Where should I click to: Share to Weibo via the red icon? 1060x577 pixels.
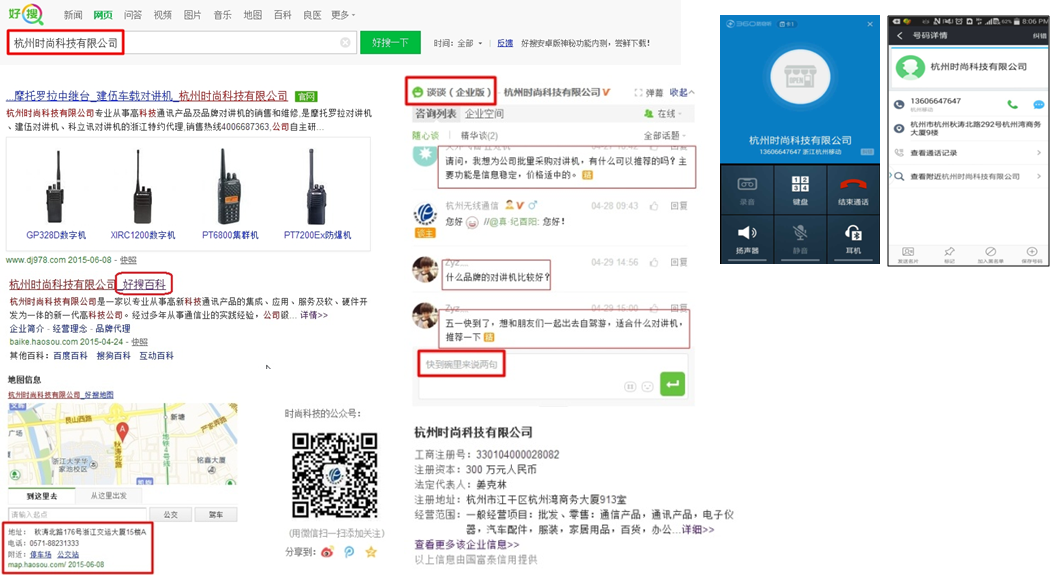(326, 551)
